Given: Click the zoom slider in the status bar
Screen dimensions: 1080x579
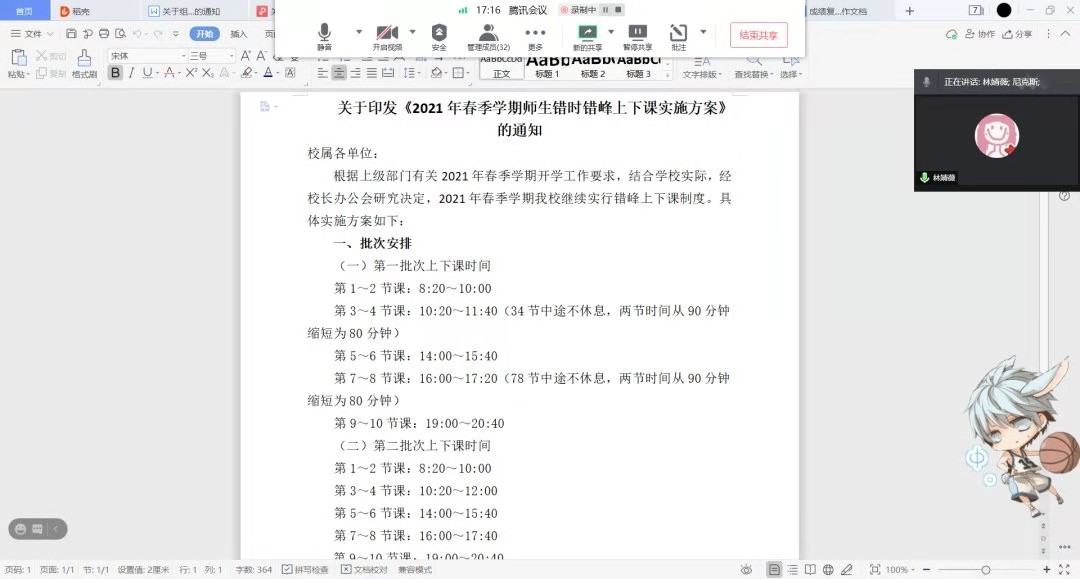Looking at the screenshot, I should tap(985, 569).
